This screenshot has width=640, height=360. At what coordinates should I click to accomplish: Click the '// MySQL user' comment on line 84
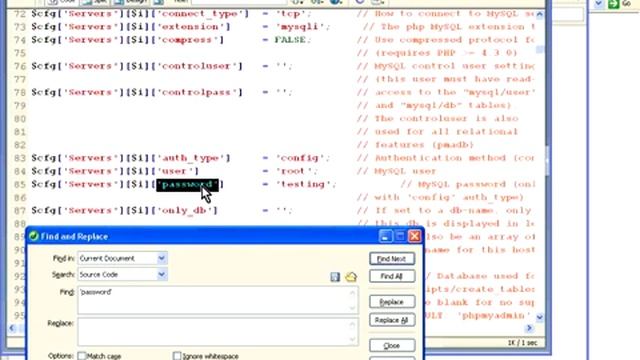397,171
